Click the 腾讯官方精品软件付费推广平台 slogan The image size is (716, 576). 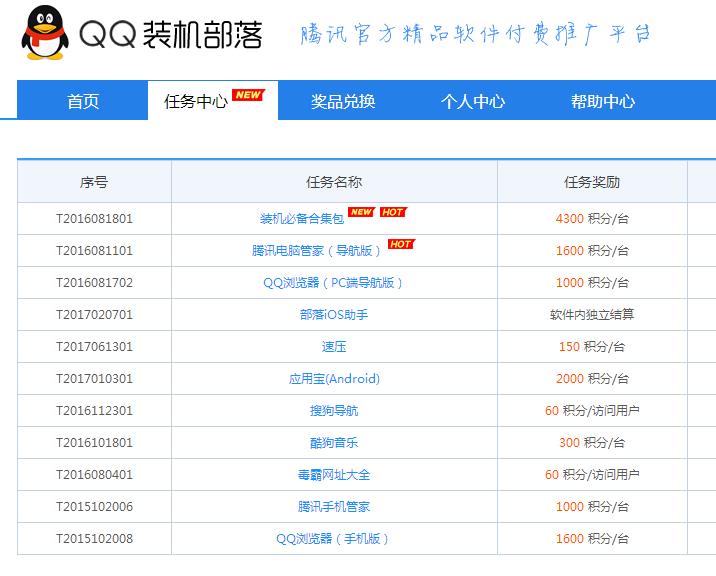(475, 34)
